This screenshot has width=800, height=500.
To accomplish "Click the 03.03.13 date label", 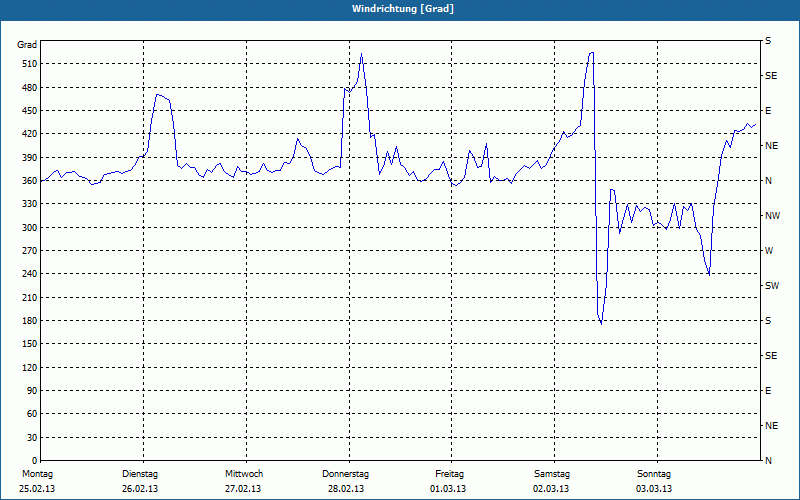I will [x=654, y=489].
